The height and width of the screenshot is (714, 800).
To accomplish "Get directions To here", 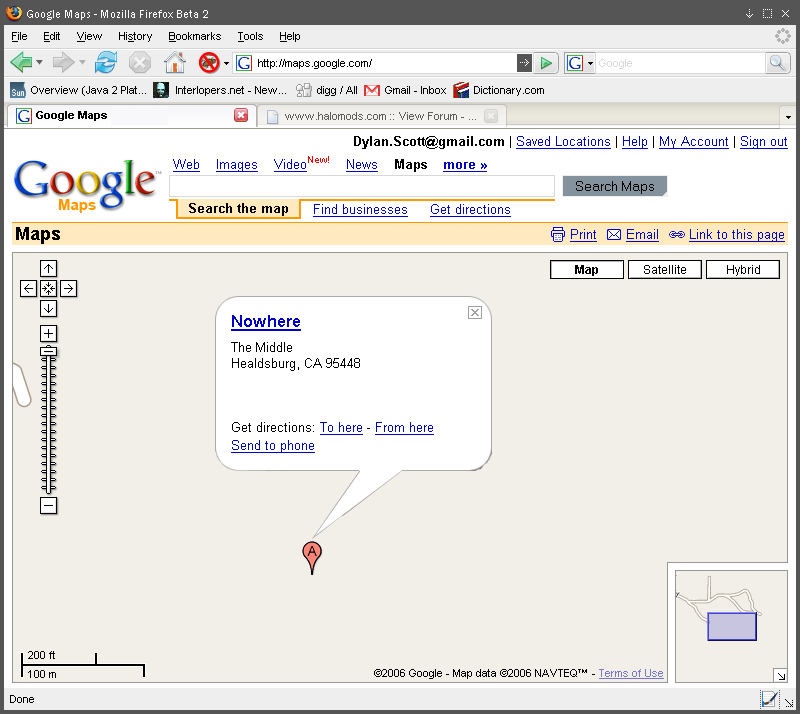I will click(x=341, y=427).
